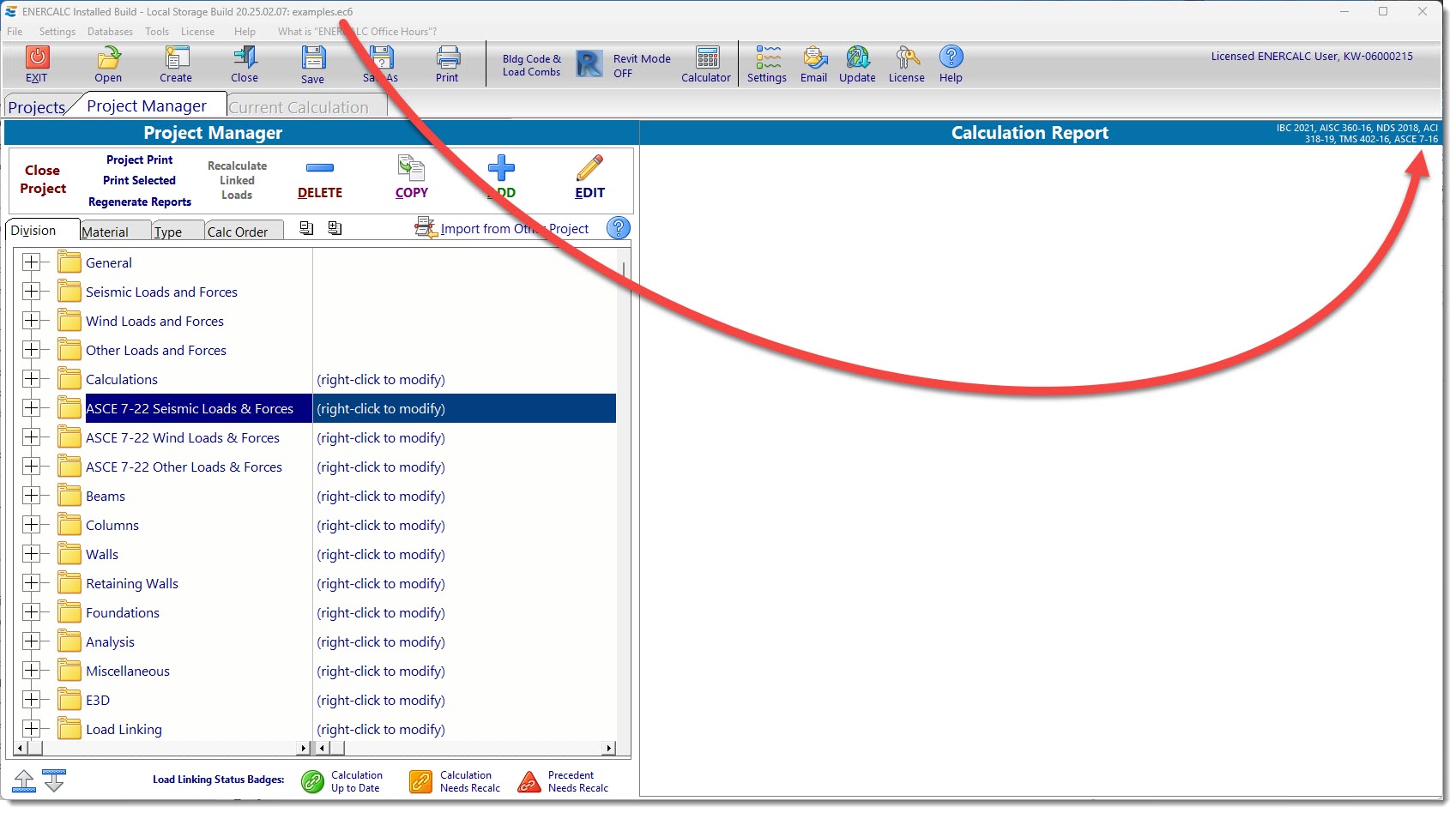Image resolution: width=1456 pixels, height=813 pixels.
Task: Open the File menu
Action: click(x=15, y=32)
